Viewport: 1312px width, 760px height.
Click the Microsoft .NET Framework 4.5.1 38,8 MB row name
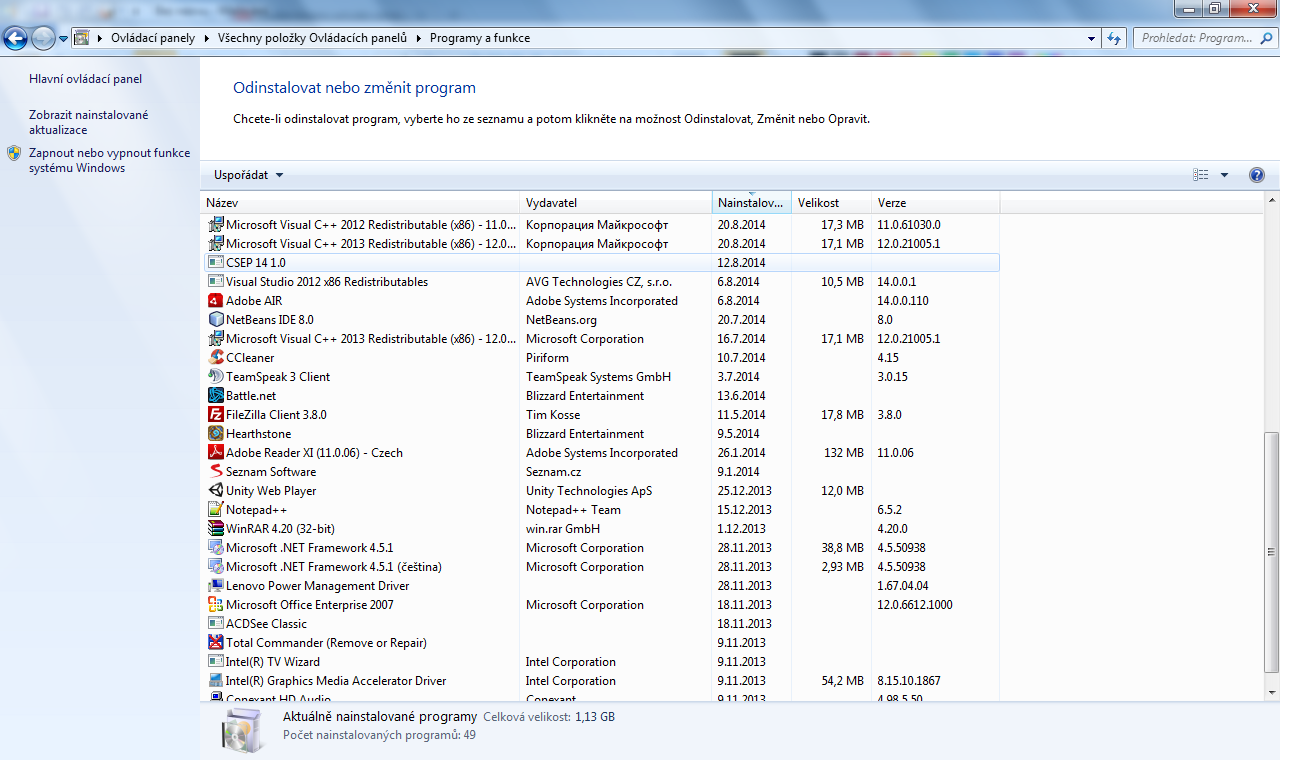point(309,548)
